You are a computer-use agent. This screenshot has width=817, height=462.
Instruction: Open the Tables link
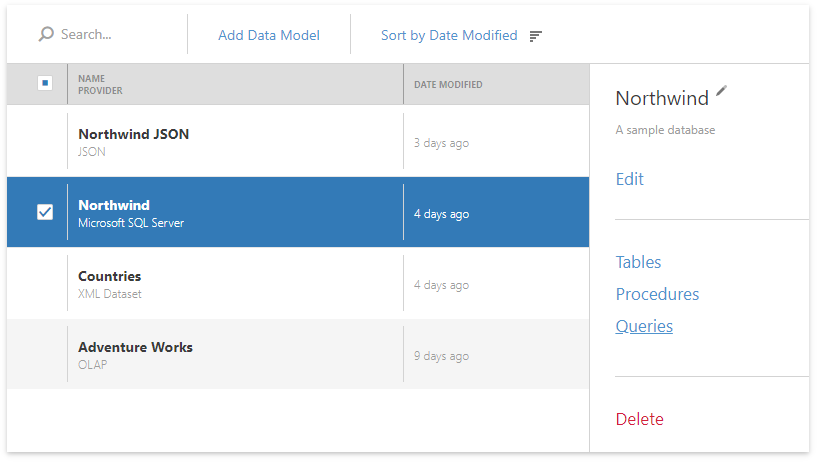tap(638, 262)
